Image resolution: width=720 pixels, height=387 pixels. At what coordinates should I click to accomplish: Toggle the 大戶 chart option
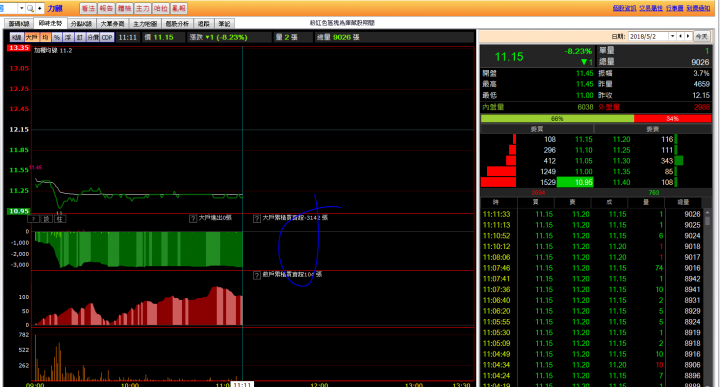(32, 38)
